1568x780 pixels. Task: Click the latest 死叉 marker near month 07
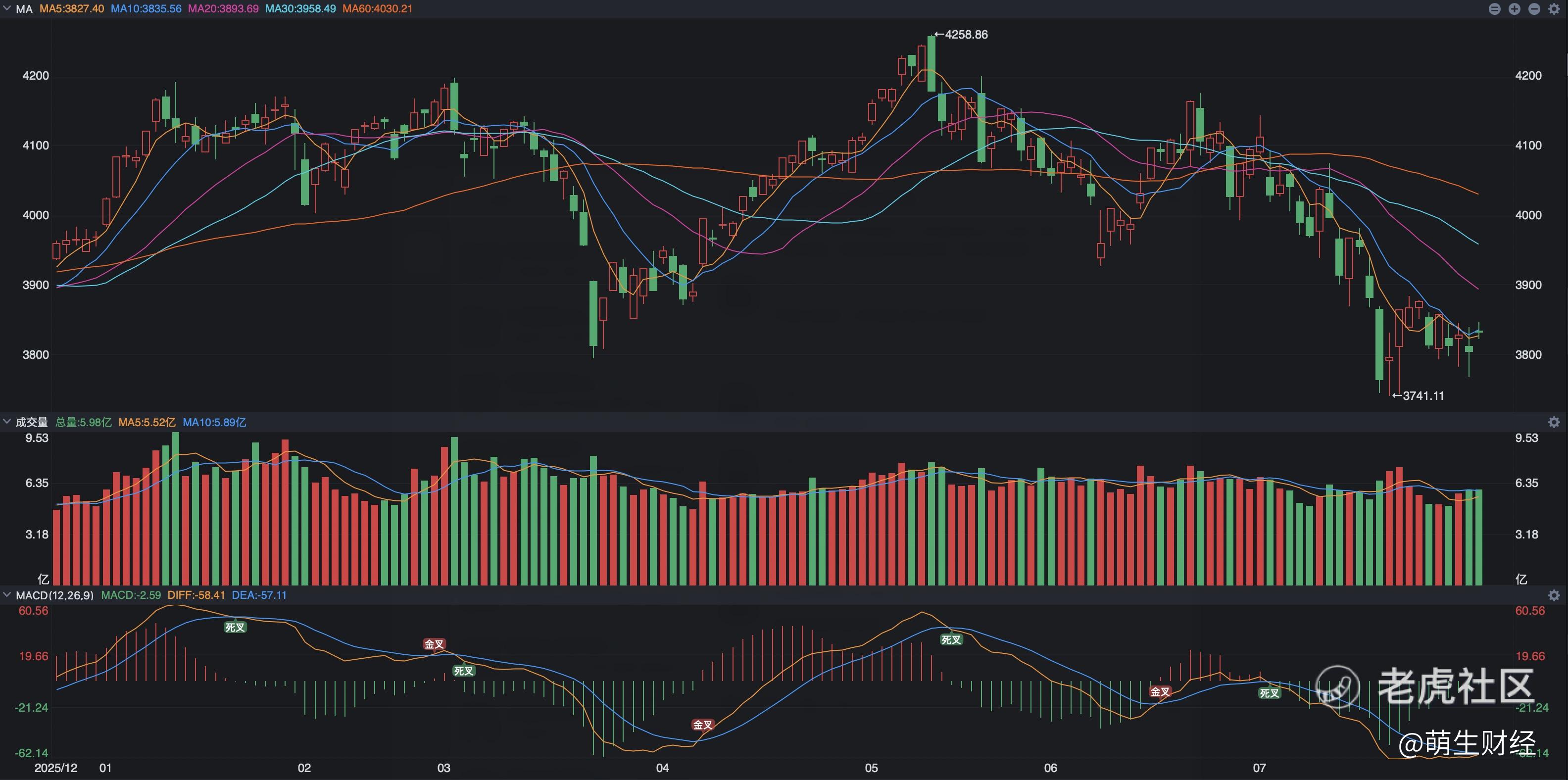[1269, 693]
